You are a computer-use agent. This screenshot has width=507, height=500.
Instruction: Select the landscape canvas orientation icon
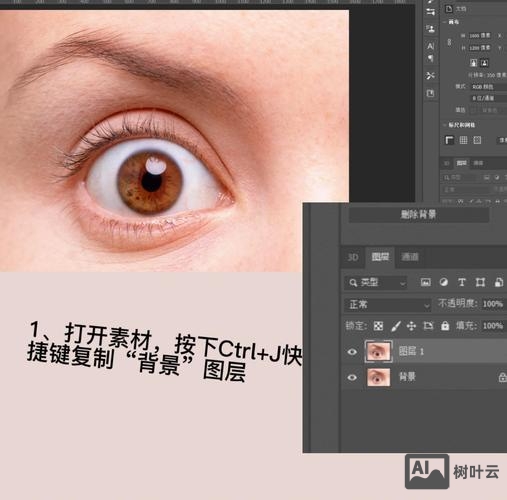[484, 63]
